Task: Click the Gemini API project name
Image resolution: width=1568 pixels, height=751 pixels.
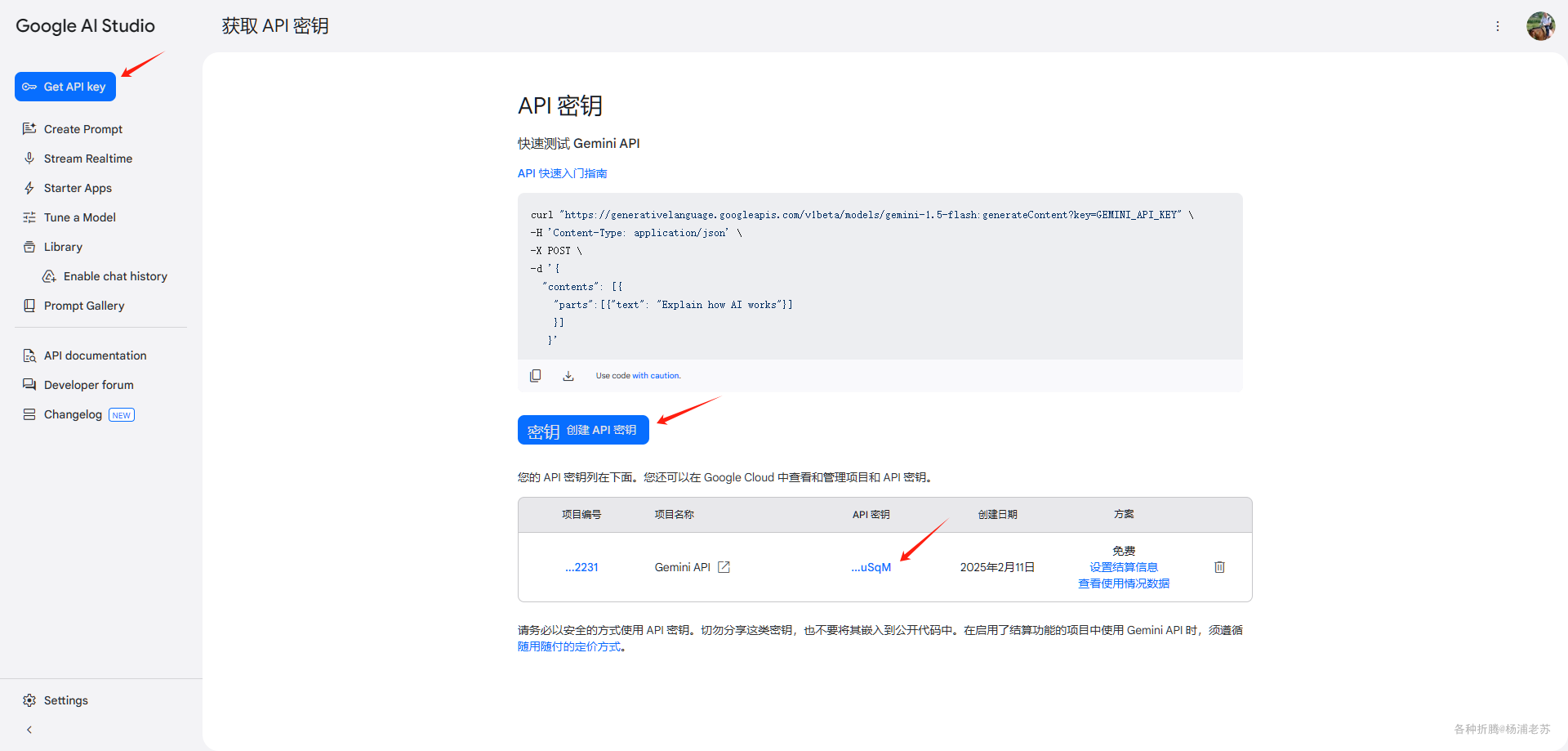Action: click(683, 567)
